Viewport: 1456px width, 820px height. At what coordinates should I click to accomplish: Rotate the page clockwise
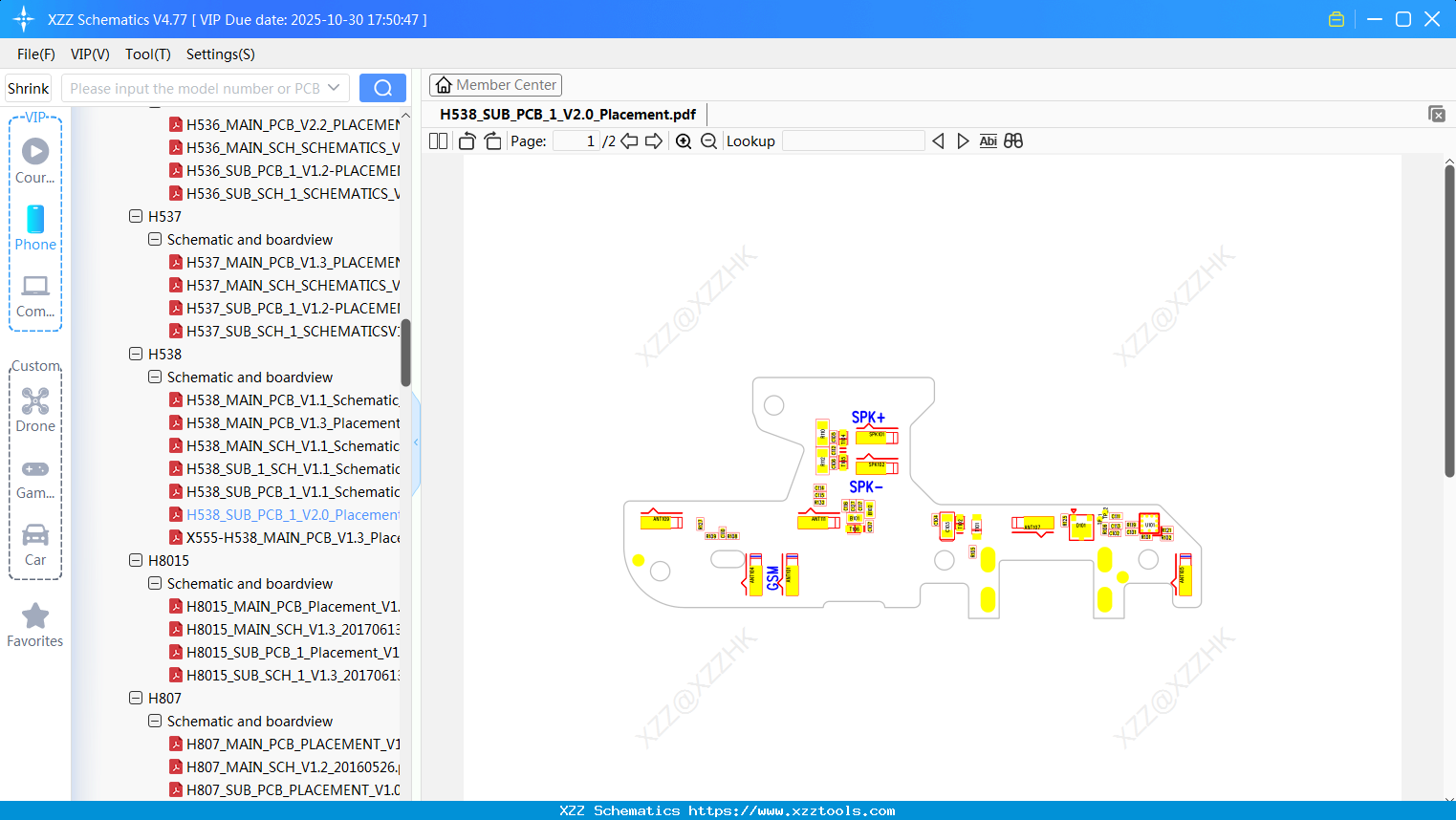[x=491, y=140]
